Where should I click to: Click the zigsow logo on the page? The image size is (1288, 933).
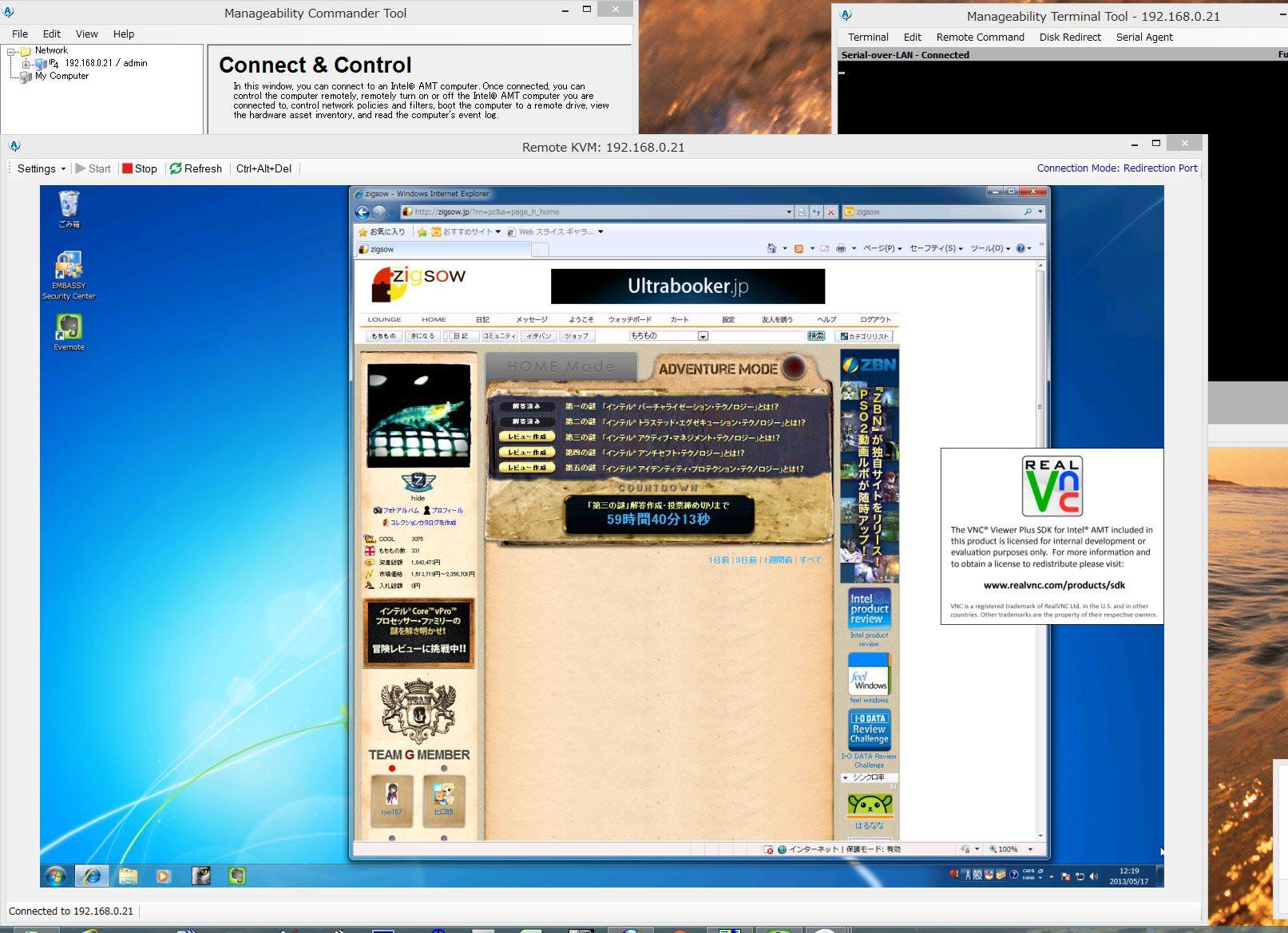[x=418, y=283]
